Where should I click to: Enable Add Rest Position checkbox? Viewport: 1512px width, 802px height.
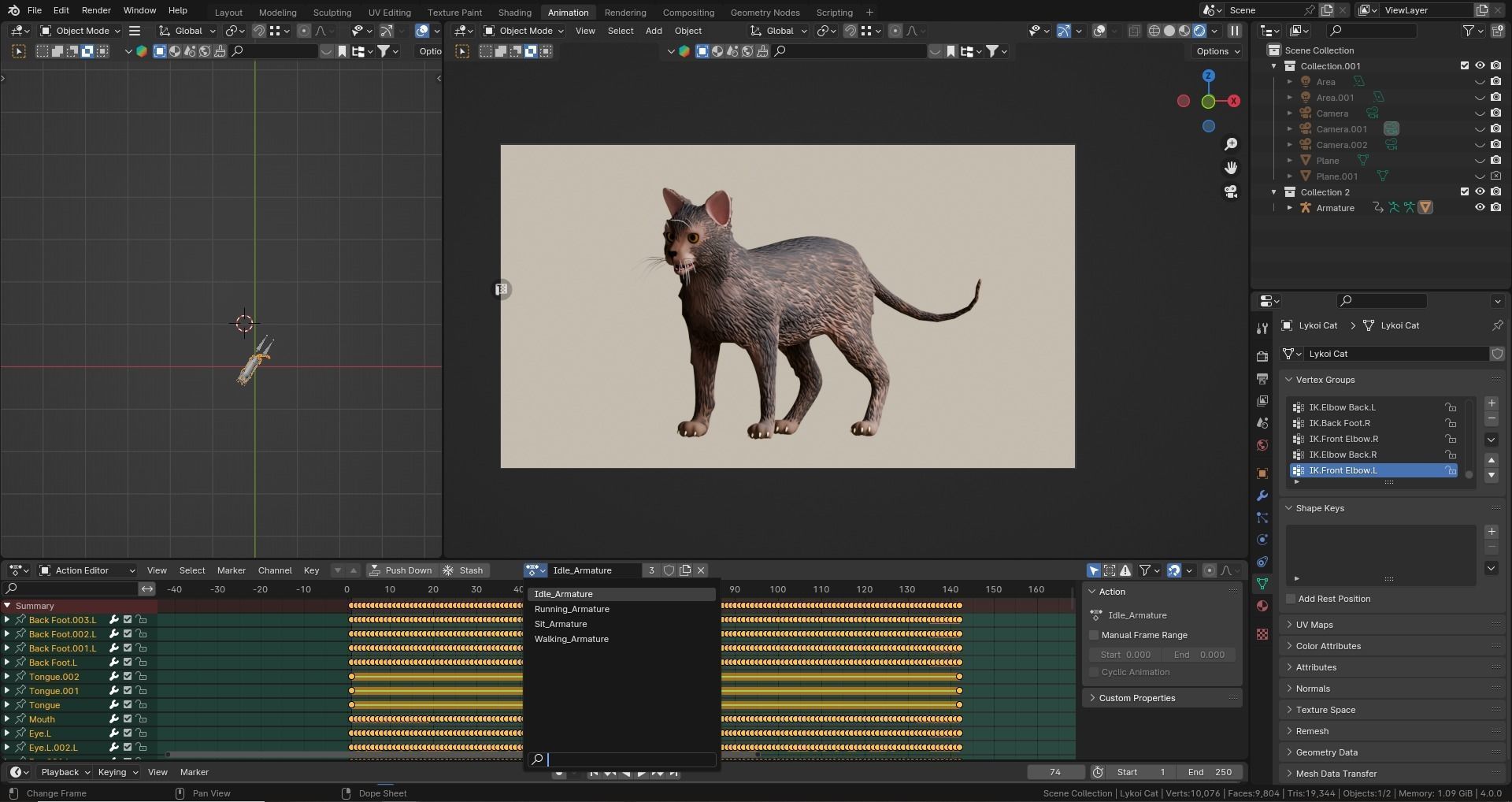point(1291,599)
